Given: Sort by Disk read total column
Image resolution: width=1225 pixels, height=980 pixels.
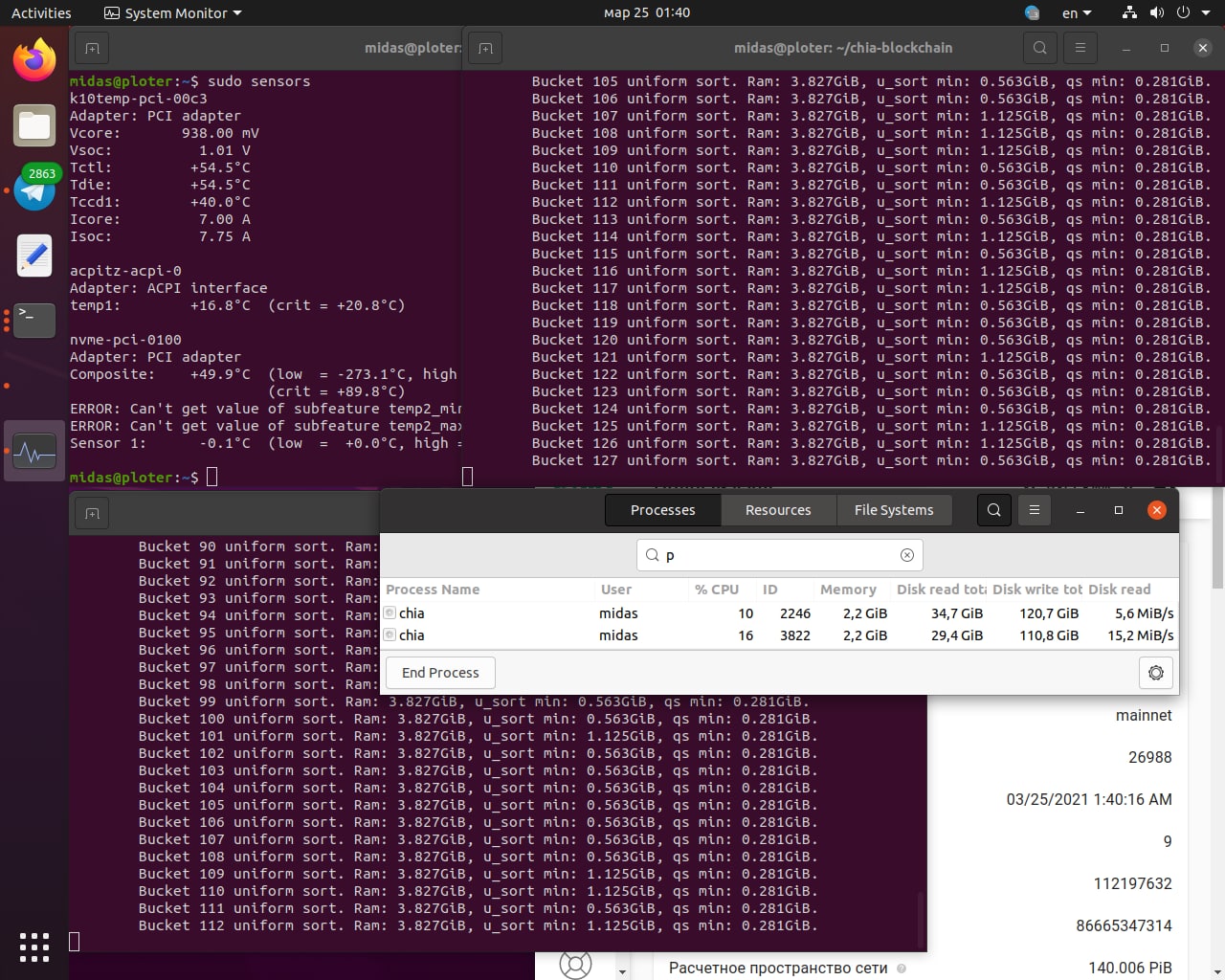Looking at the screenshot, I should pos(940,590).
